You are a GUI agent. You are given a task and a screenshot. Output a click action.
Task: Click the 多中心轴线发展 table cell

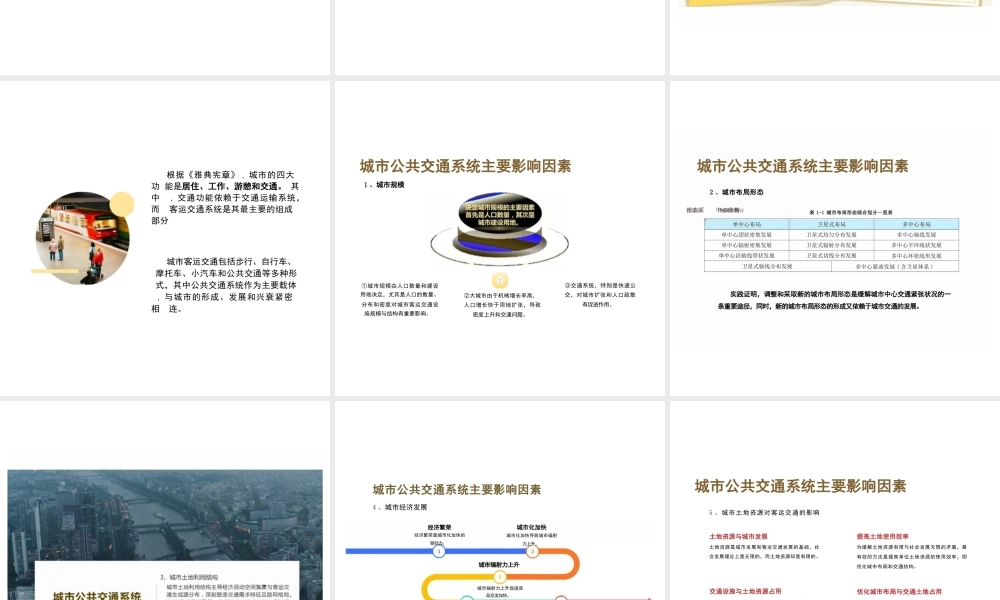(x=916, y=235)
